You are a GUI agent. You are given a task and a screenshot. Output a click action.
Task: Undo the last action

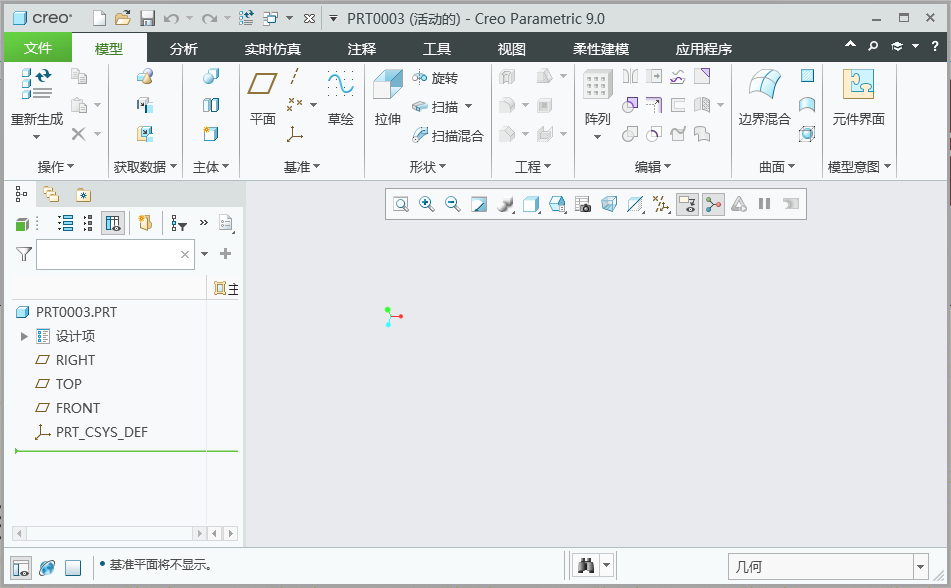171,19
